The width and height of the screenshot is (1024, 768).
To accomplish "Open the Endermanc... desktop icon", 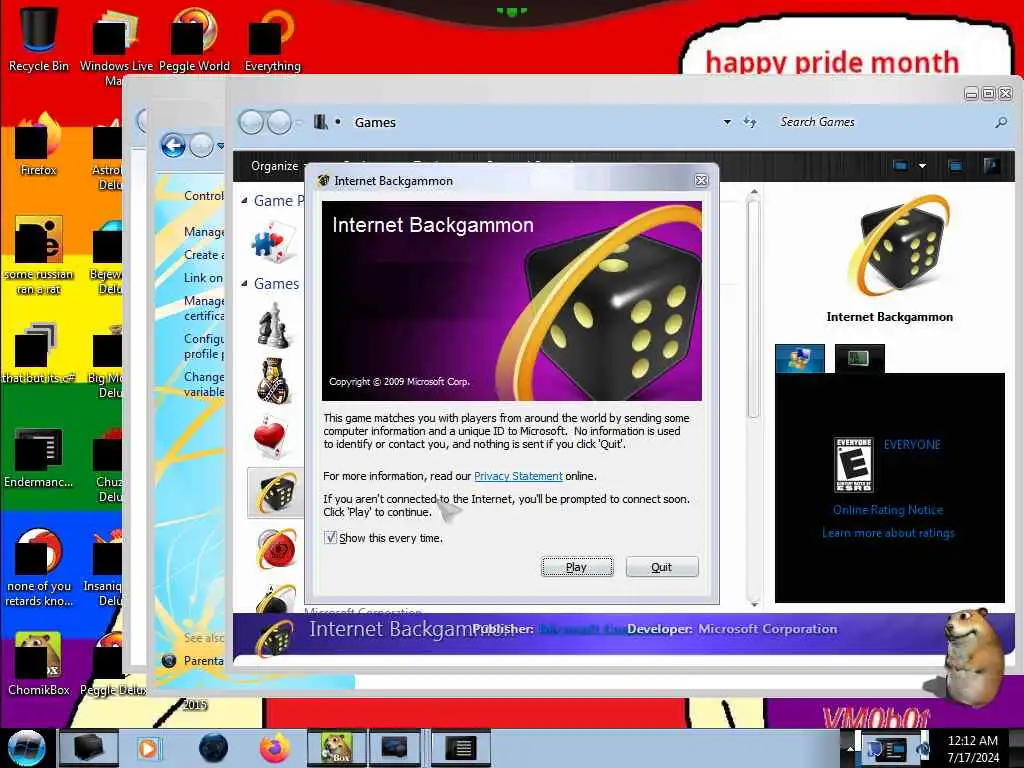I will pyautogui.click(x=39, y=457).
